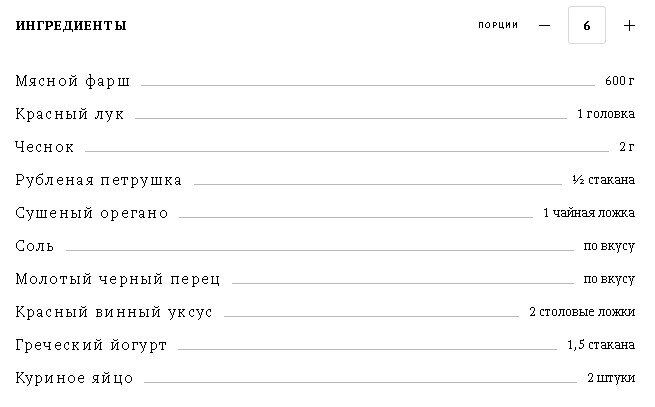Open the Рубленая петрушка ingredient

[x=99, y=180]
